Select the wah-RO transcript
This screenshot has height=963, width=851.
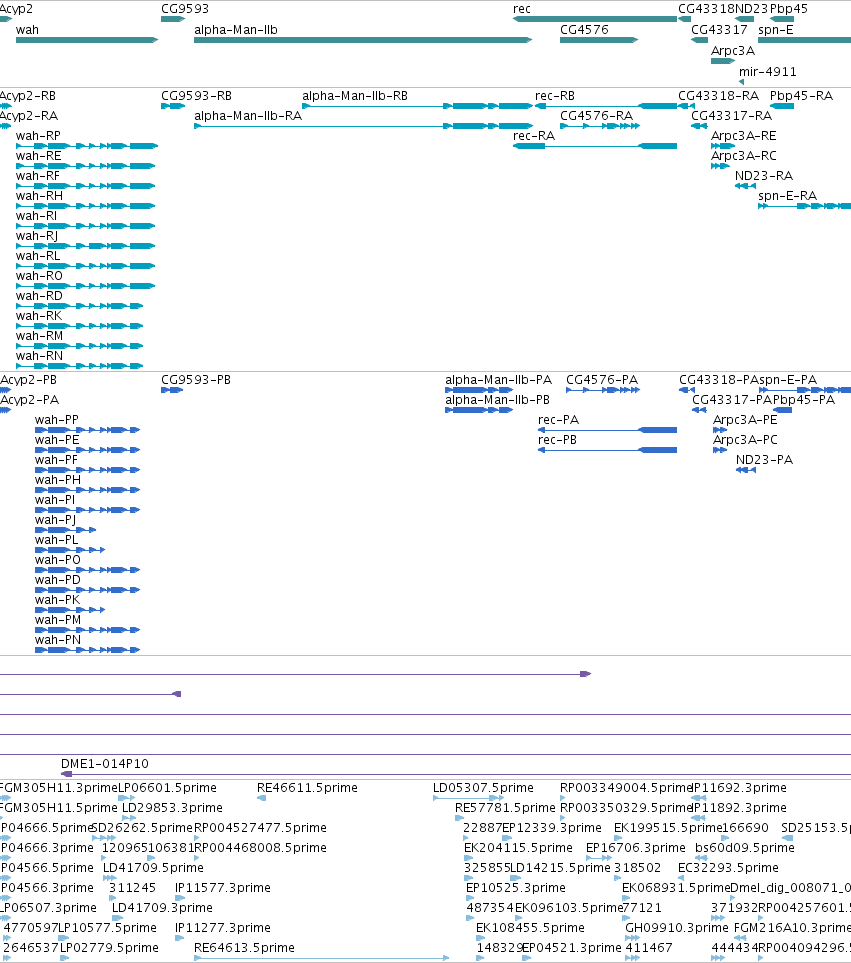tap(85, 286)
